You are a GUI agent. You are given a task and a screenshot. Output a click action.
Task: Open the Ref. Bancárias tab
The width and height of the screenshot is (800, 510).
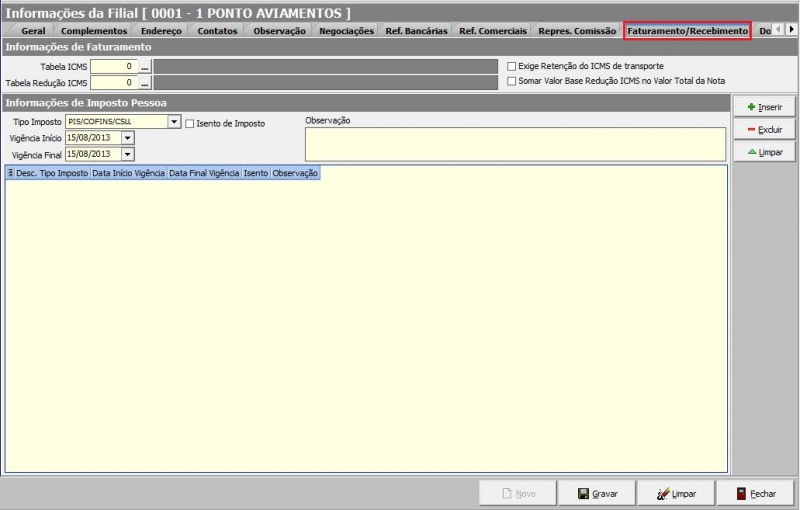pyautogui.click(x=416, y=31)
